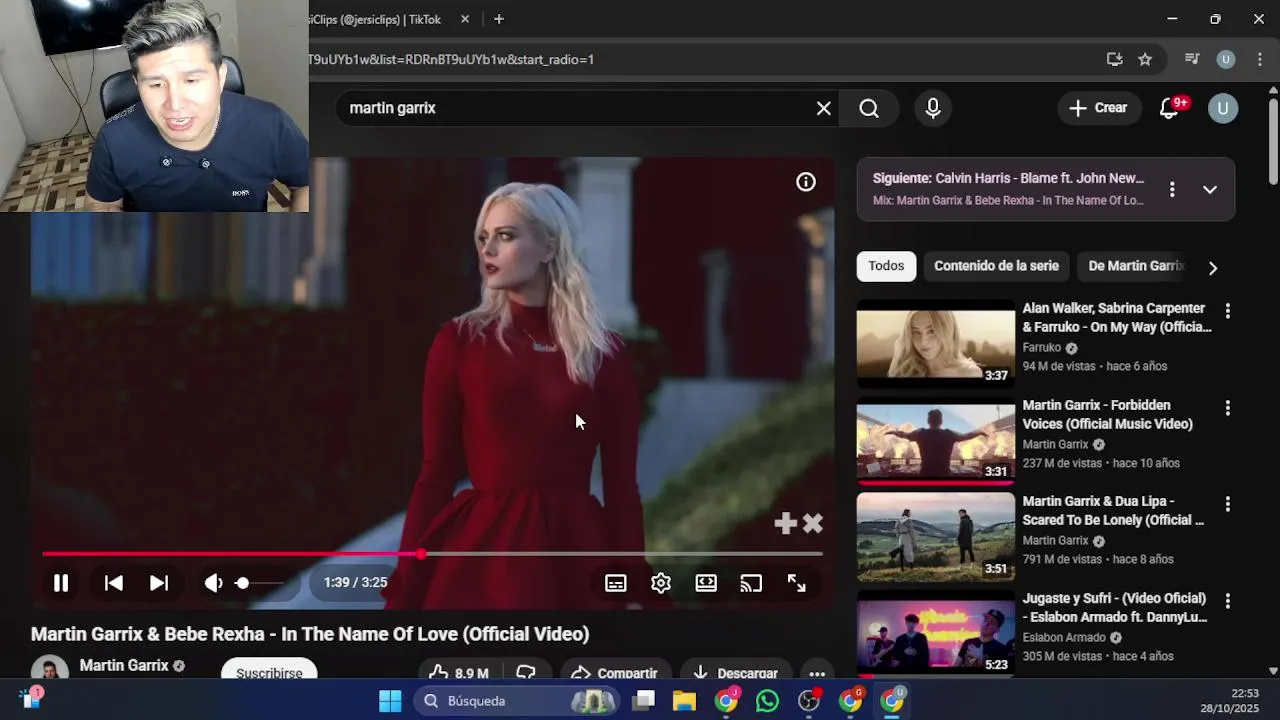This screenshot has height=720, width=1280.
Task: Click the plus icon overlay on video
Action: click(785, 523)
